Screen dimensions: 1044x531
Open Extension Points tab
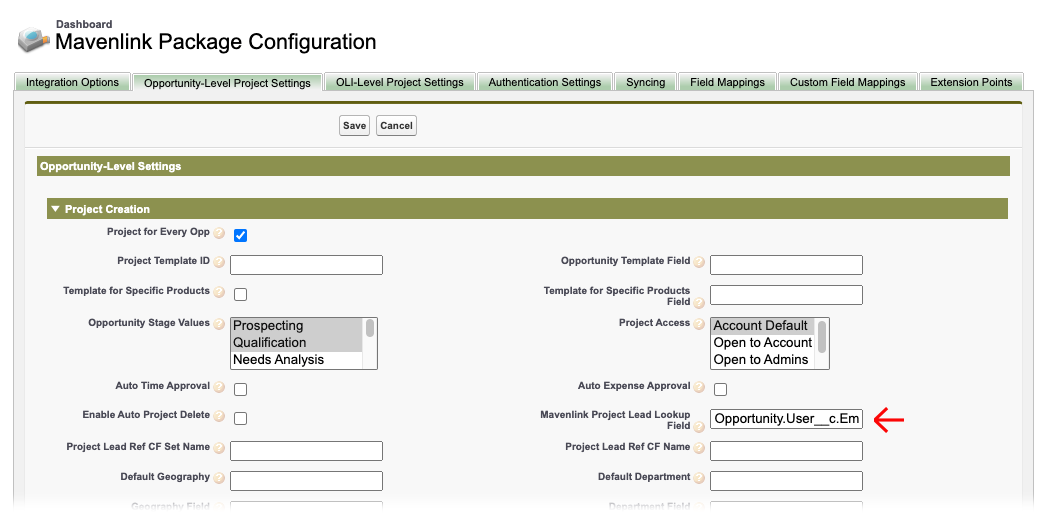971,82
